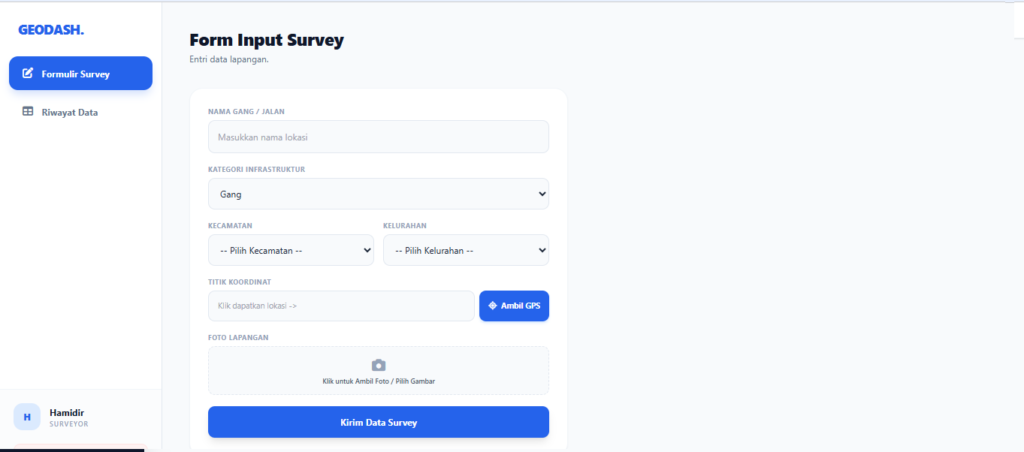Viewport: 1024px width, 452px height.
Task: Click the Titik Koordinat location field
Action: (x=341, y=306)
